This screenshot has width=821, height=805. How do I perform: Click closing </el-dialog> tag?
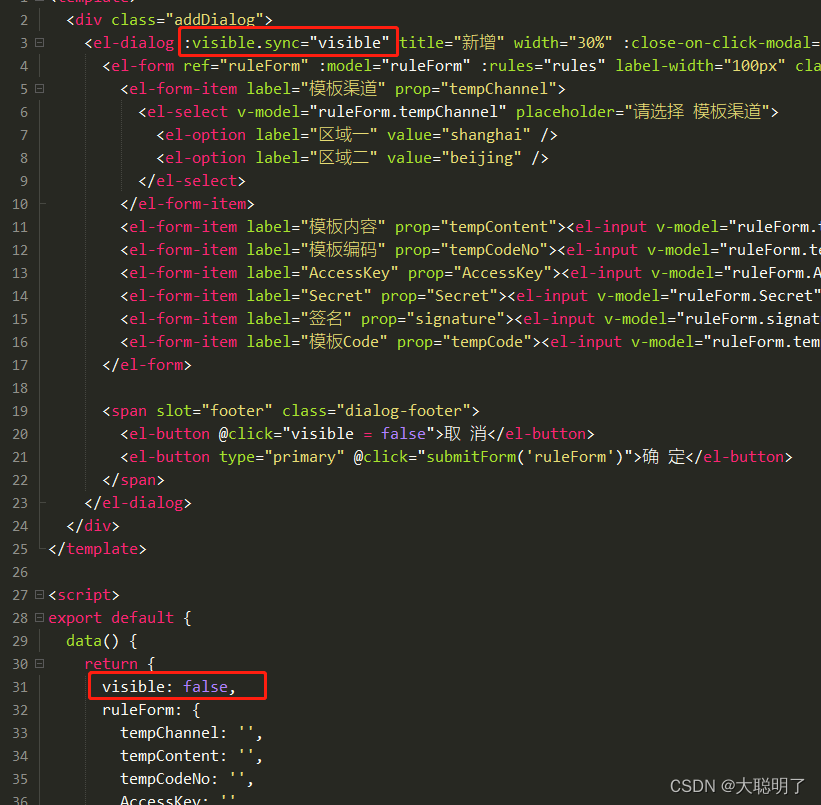coord(138,503)
